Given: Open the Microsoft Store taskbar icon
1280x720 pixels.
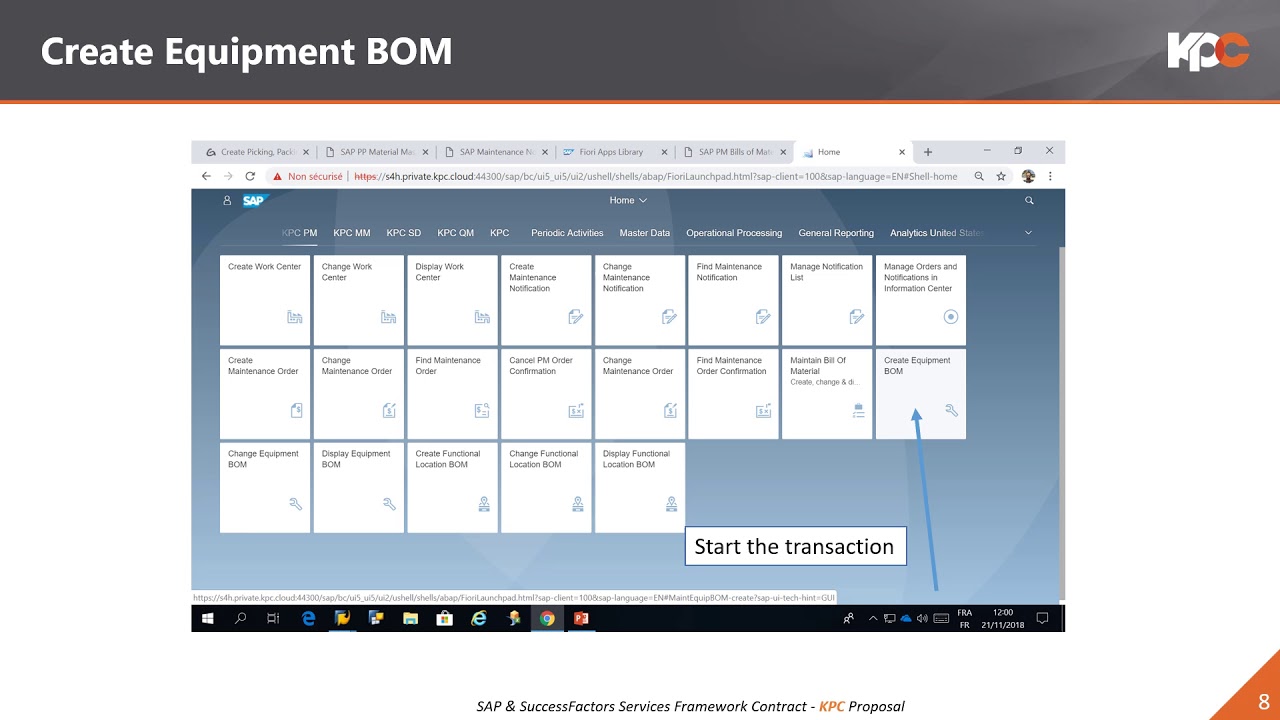Looking at the screenshot, I should coord(445,619).
